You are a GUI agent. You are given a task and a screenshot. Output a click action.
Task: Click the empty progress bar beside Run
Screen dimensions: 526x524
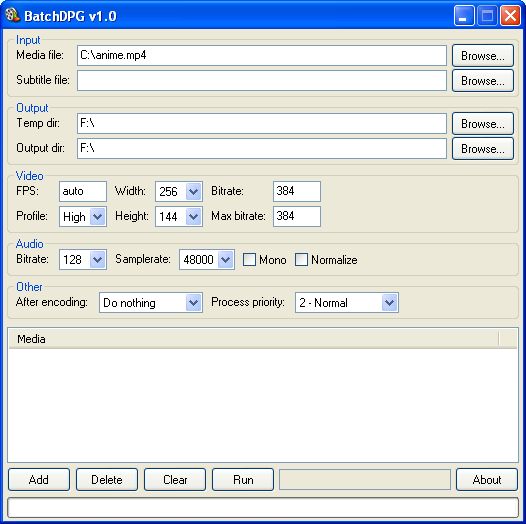coord(365,480)
